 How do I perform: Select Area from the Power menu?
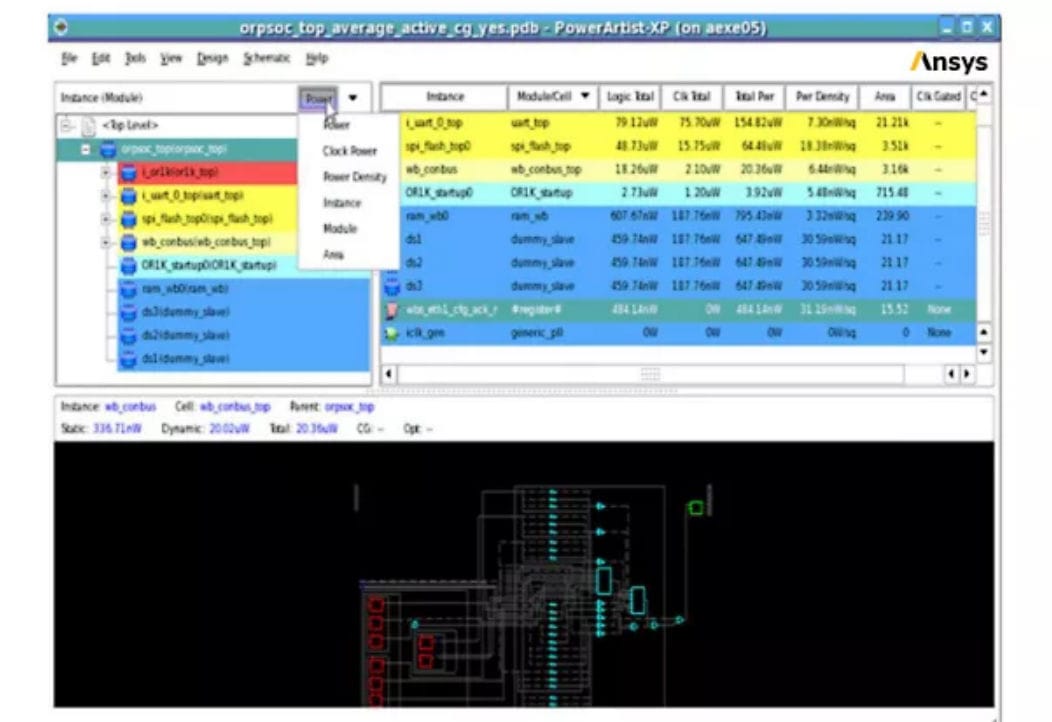tap(333, 255)
